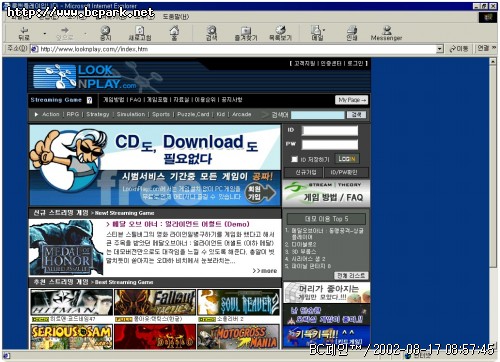
Task: Toggle the ID 저장하기 checkbox
Action: 294,159
